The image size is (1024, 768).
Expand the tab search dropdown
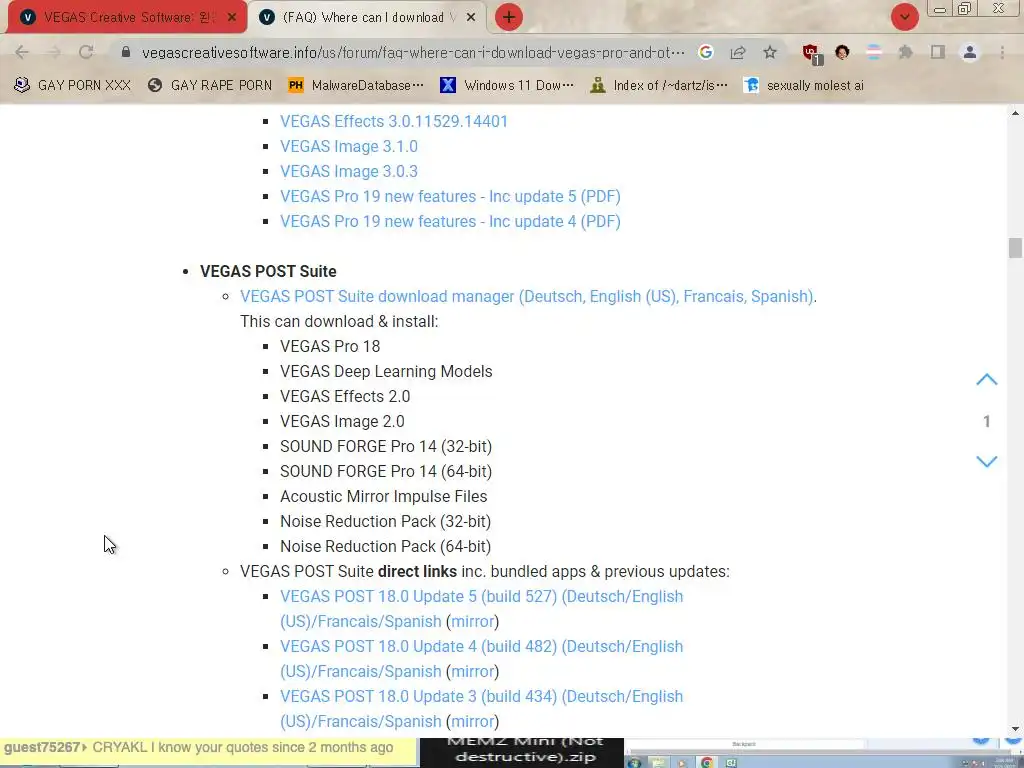pos(904,17)
